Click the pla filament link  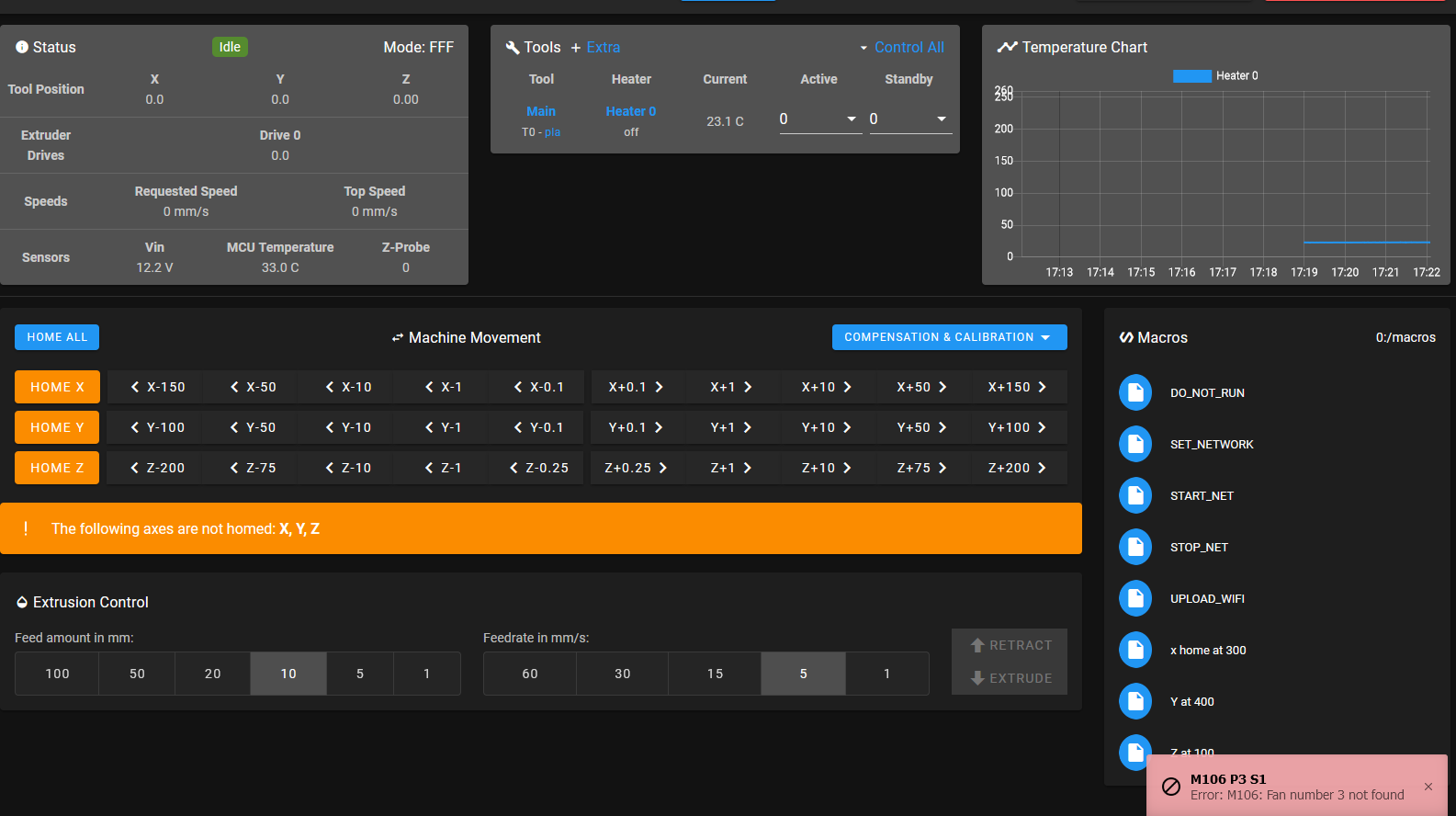click(x=552, y=132)
